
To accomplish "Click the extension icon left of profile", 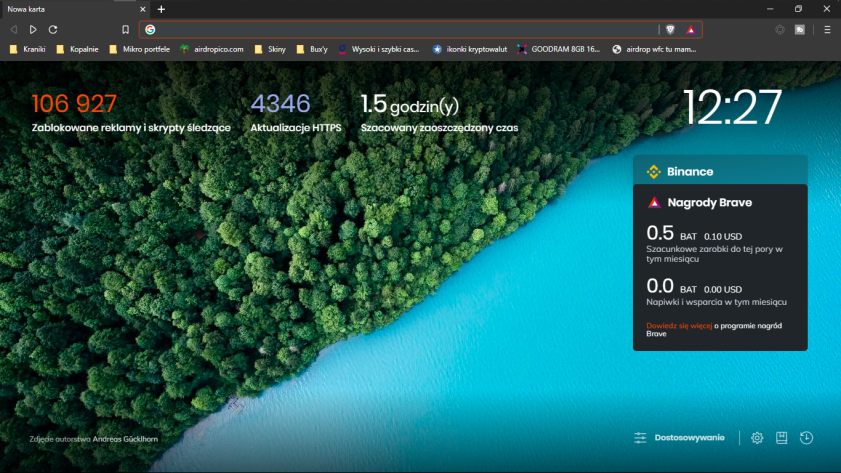I will pos(780,29).
